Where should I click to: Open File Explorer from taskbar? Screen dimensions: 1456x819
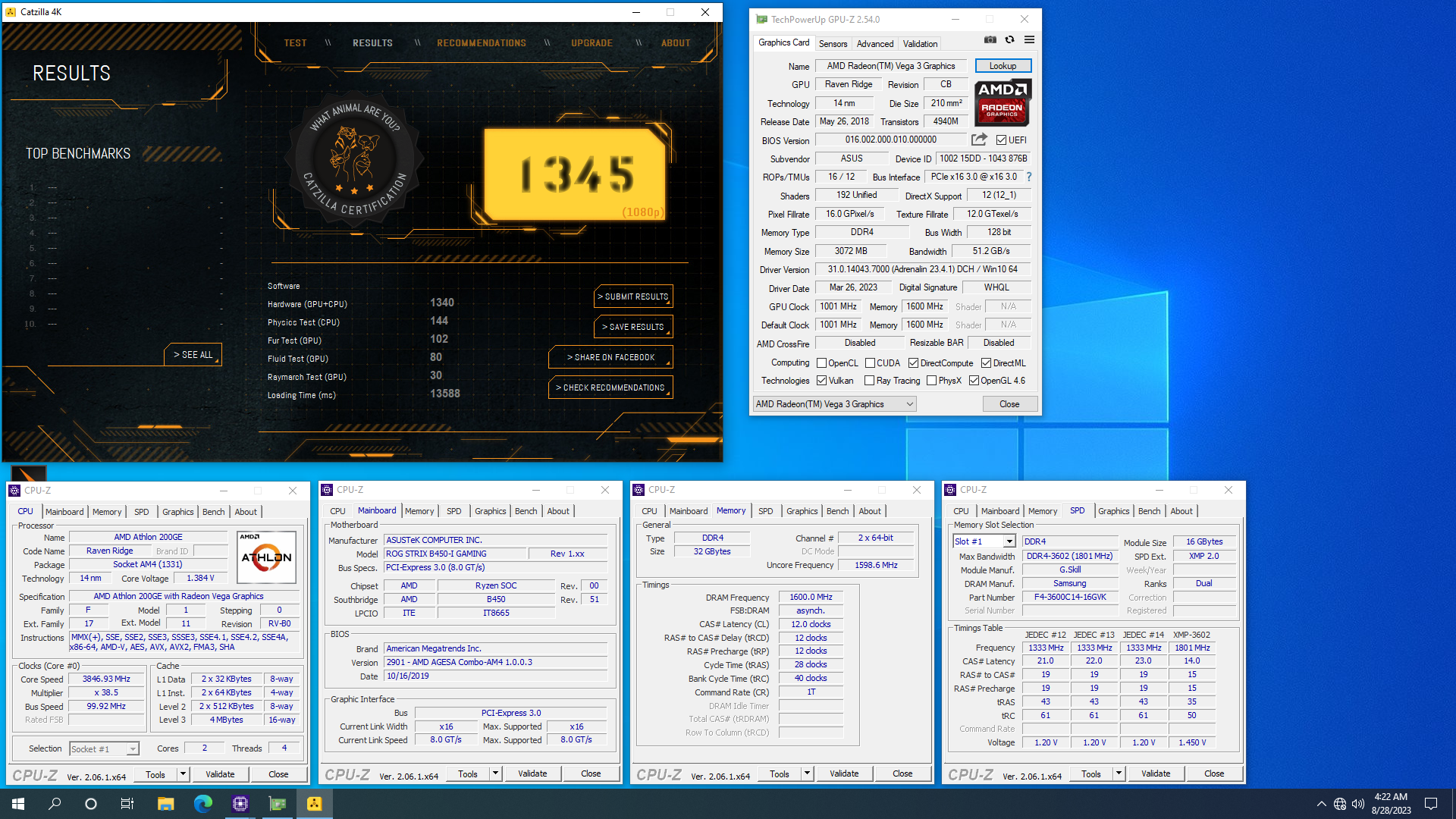[165, 804]
